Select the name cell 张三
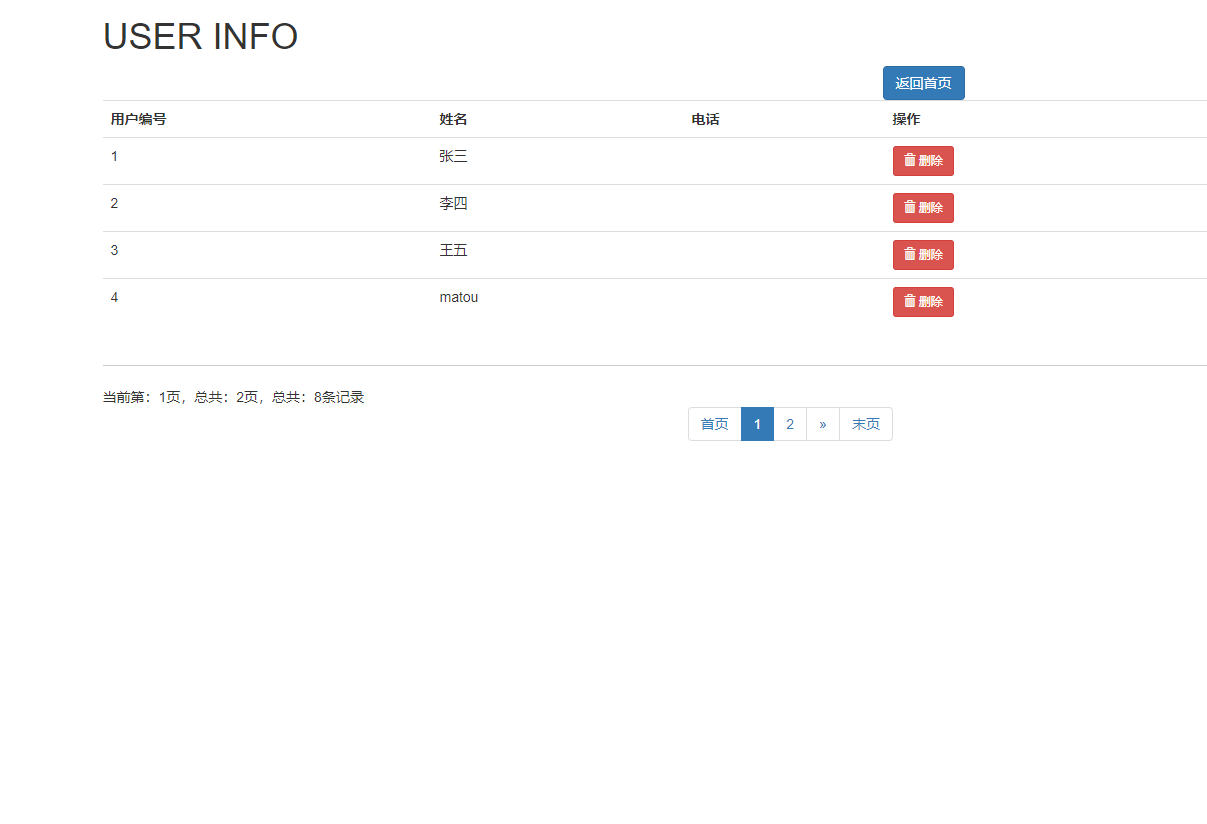1207x824 pixels. [453, 156]
